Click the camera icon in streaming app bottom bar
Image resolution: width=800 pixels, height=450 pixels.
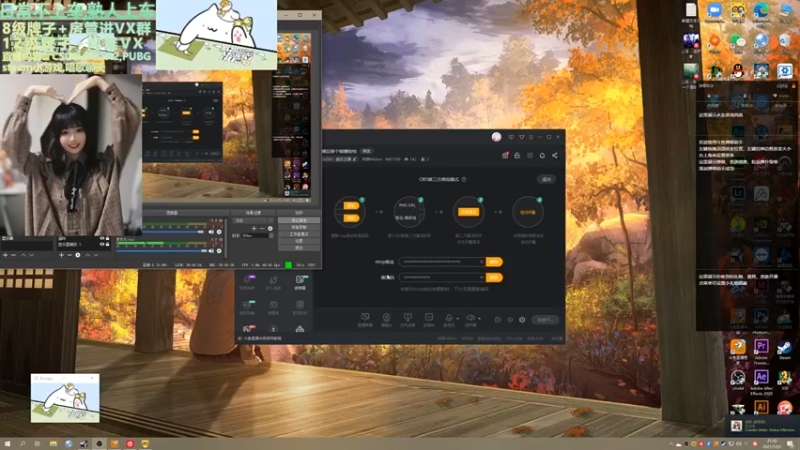tap(386, 317)
